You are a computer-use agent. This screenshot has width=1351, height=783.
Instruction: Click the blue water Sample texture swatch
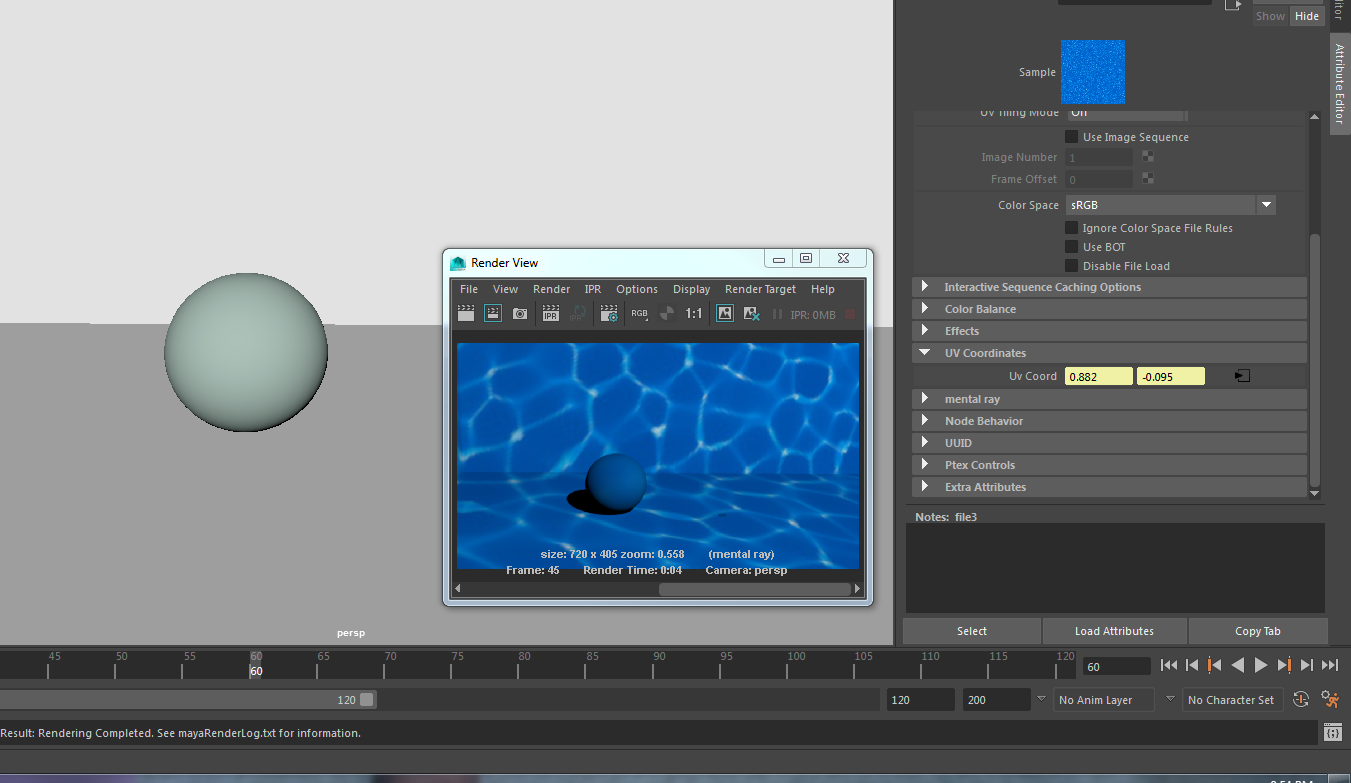coord(1092,72)
